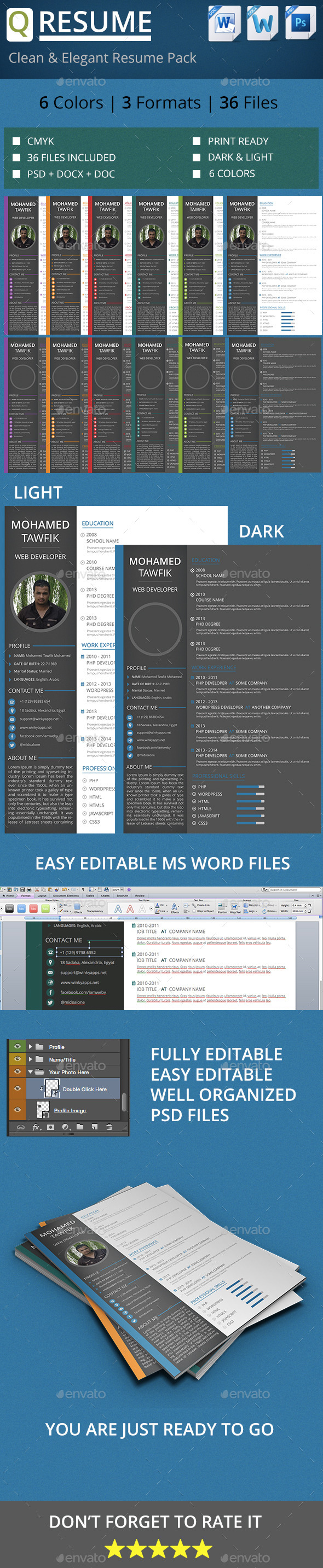Click location icon beside 18 Sadaka address in Word

50,963
